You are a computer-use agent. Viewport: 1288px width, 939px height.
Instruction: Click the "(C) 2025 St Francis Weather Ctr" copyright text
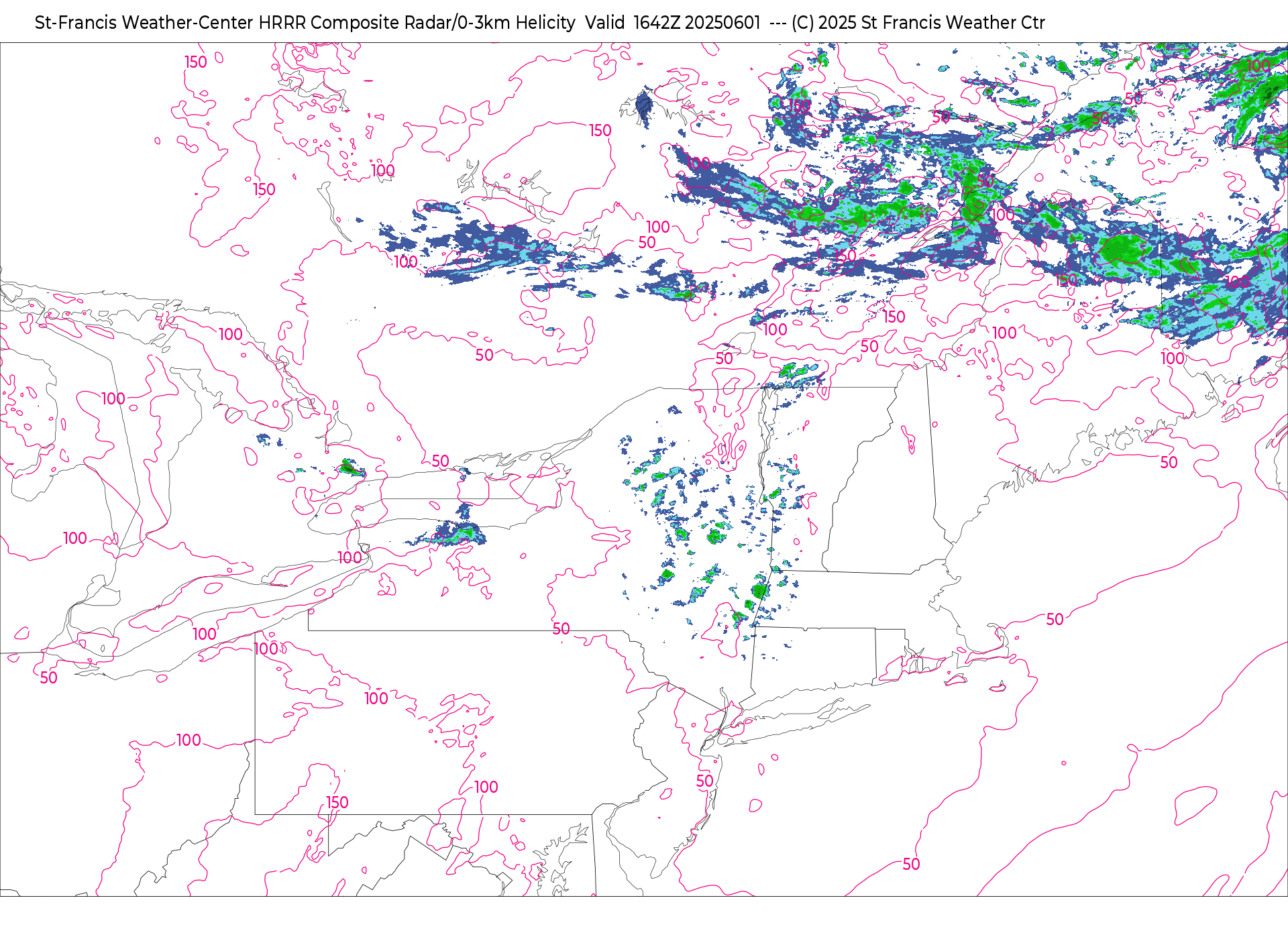(918, 23)
